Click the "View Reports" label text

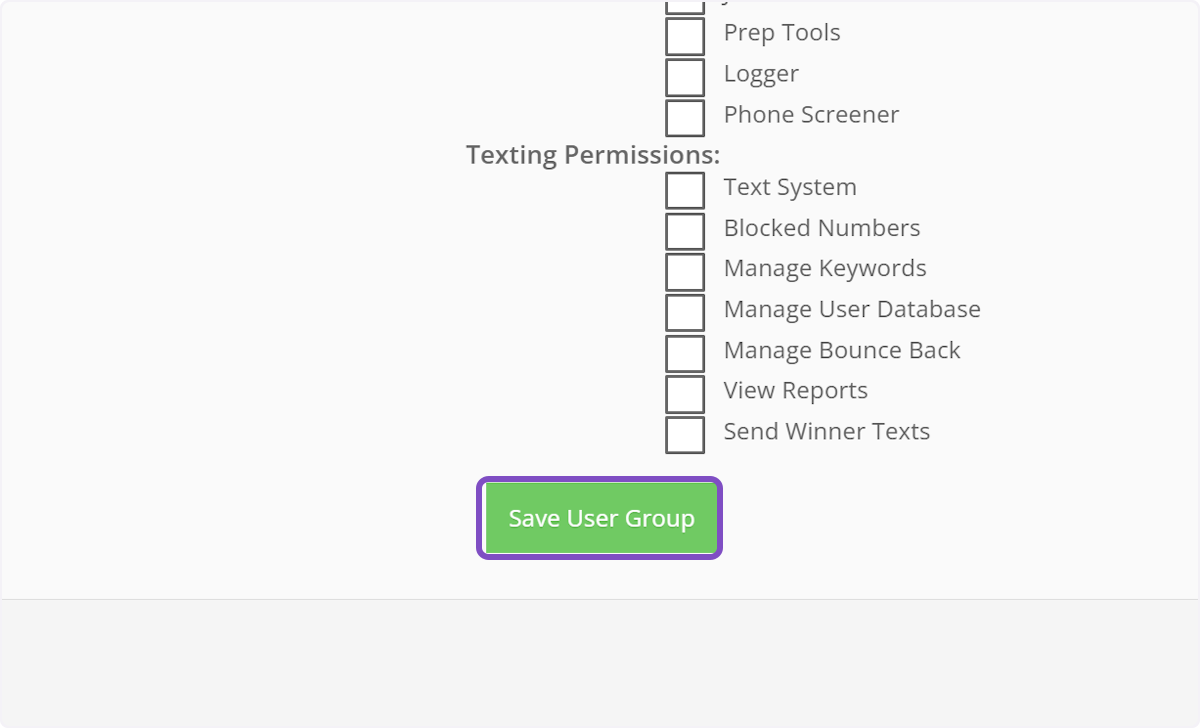click(795, 391)
